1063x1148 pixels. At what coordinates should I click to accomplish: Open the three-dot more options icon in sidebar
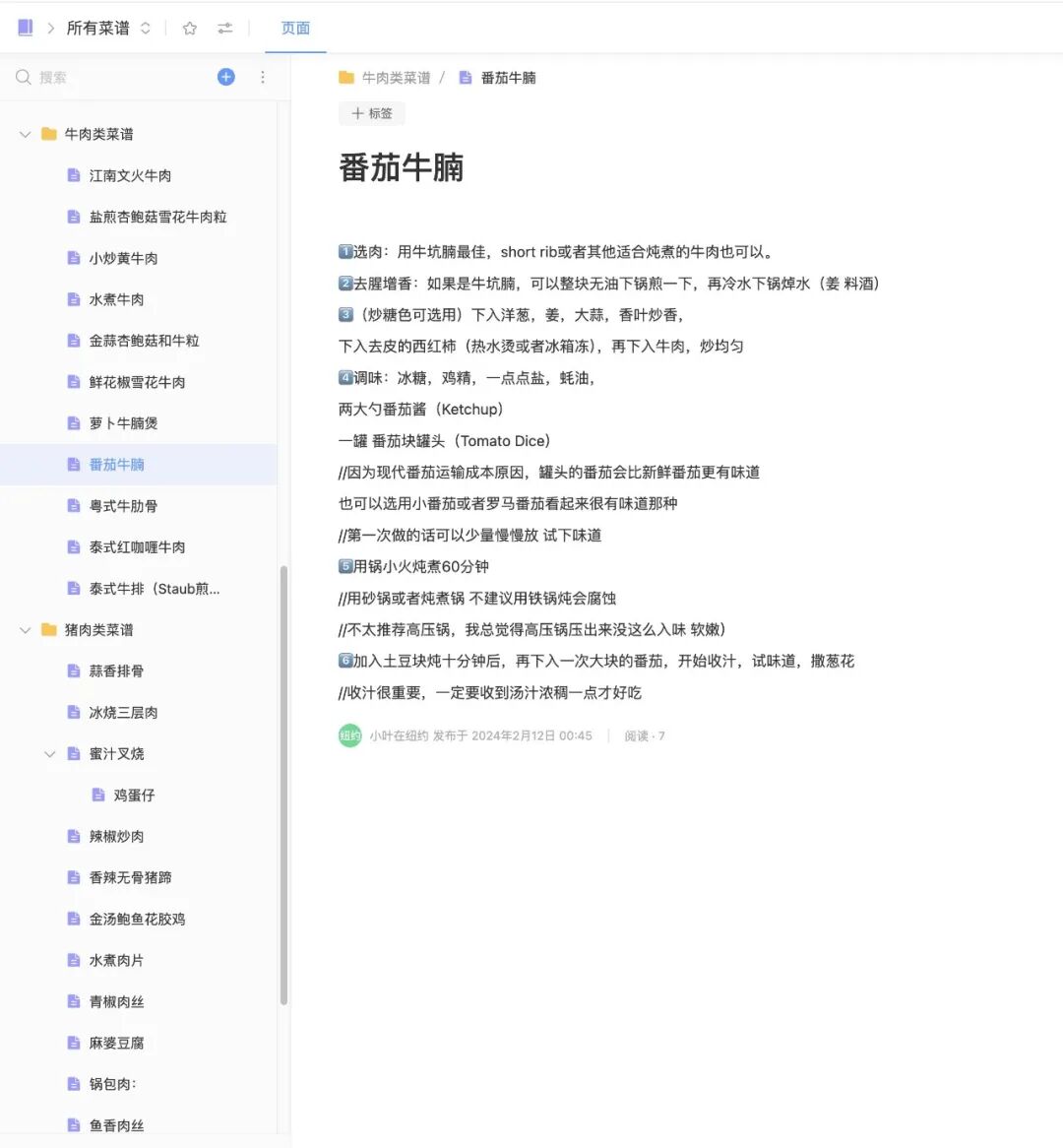click(x=263, y=77)
